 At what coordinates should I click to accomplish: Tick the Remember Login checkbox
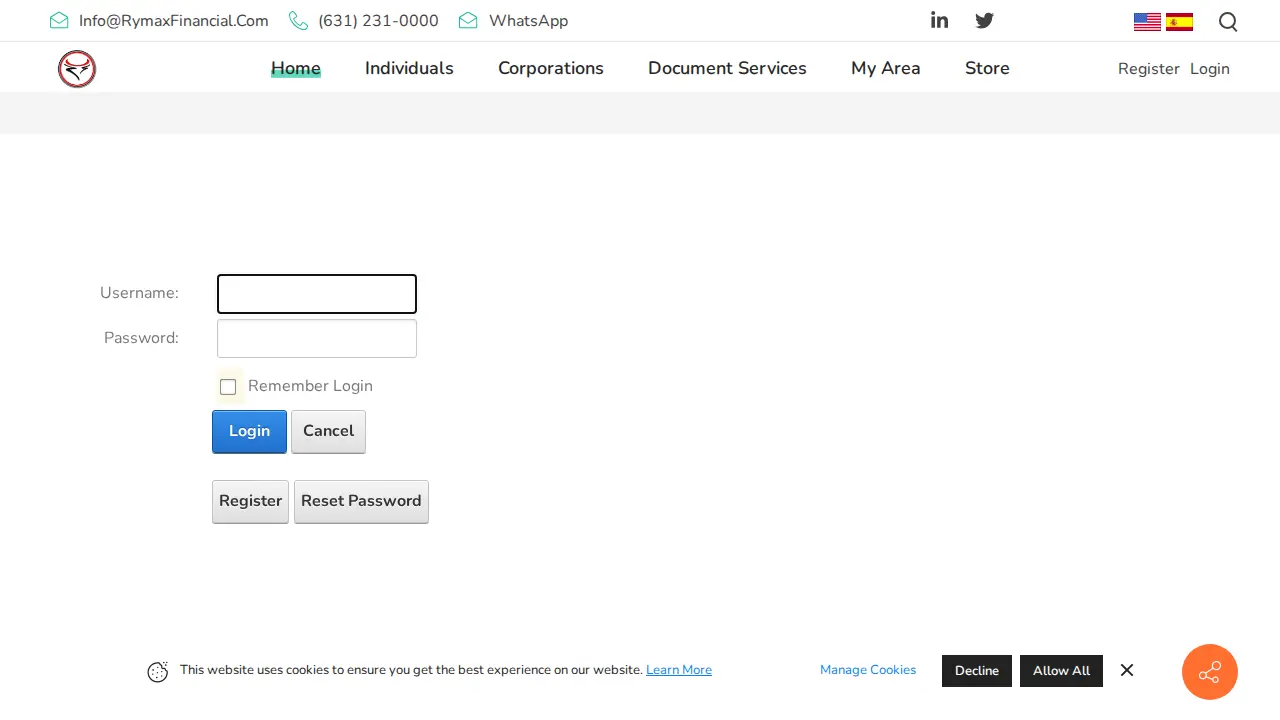[228, 387]
